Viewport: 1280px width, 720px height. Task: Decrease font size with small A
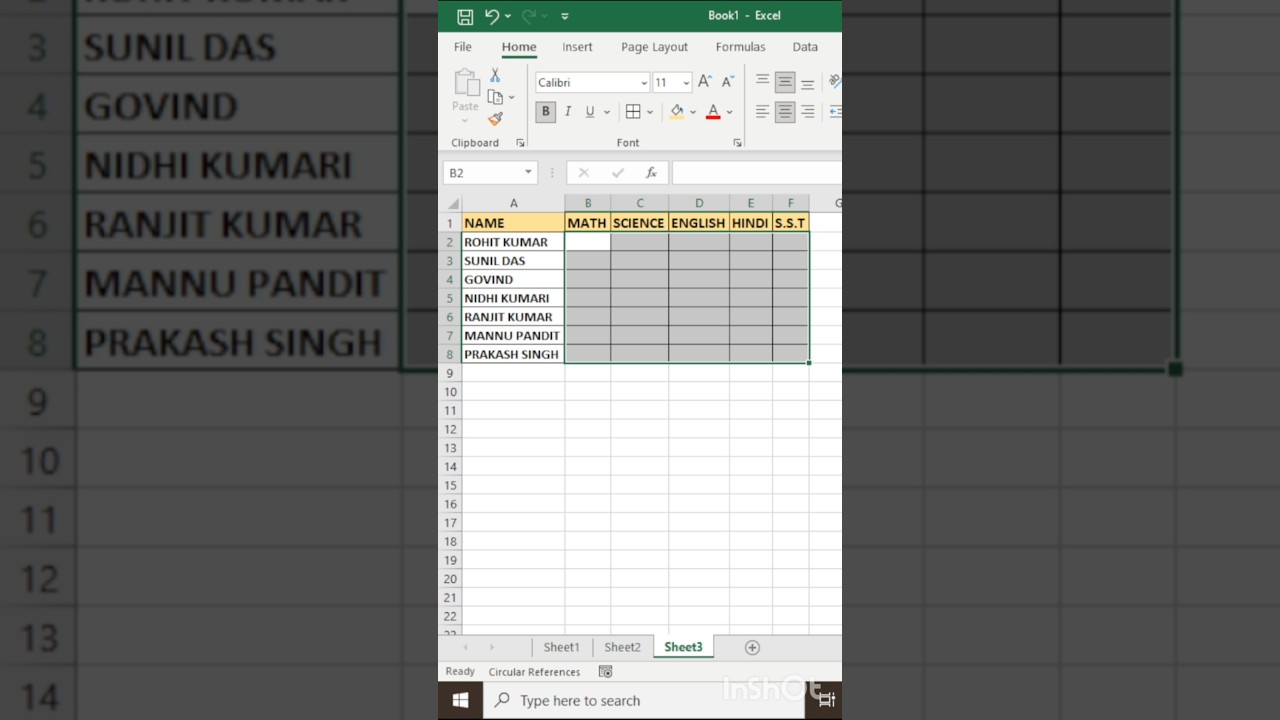click(x=727, y=82)
